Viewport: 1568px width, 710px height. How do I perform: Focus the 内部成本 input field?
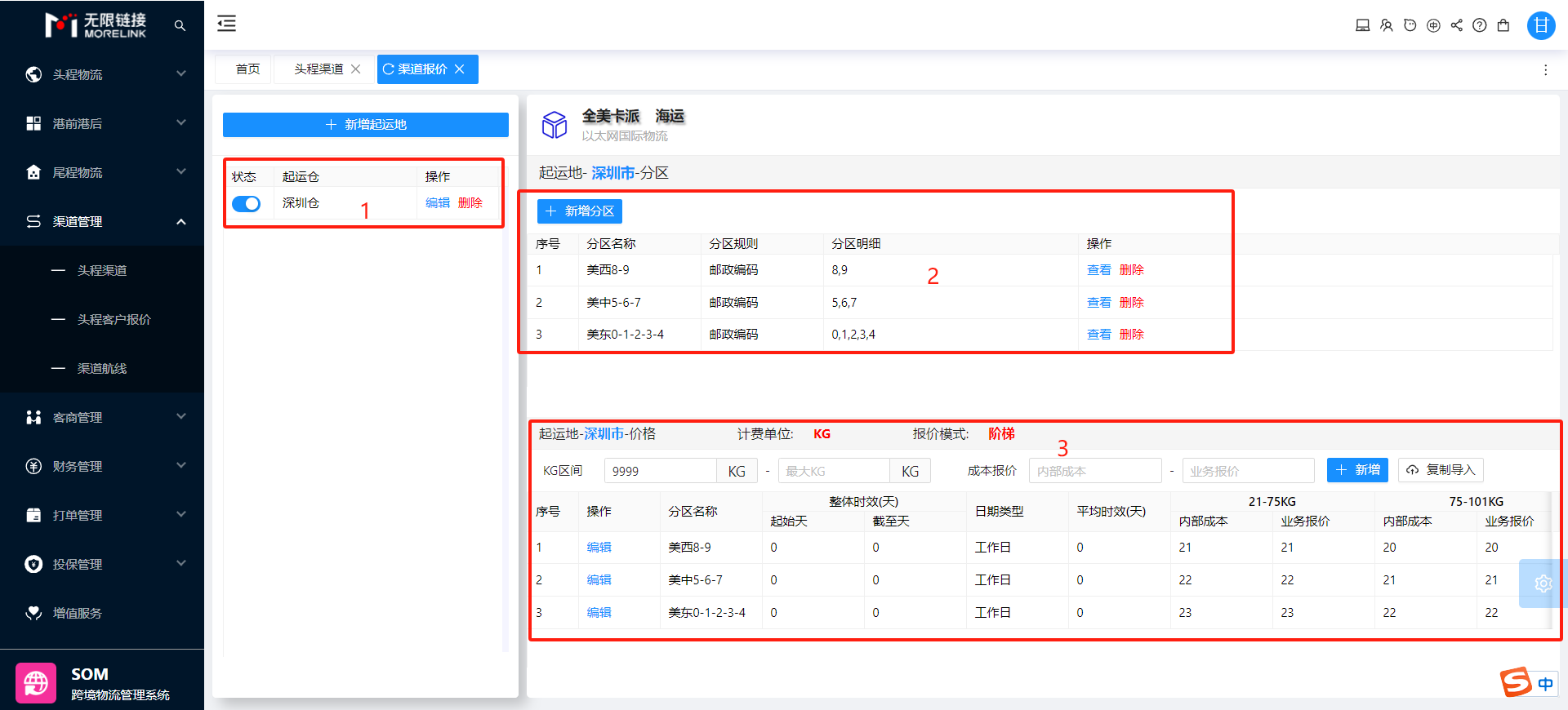(x=1095, y=471)
